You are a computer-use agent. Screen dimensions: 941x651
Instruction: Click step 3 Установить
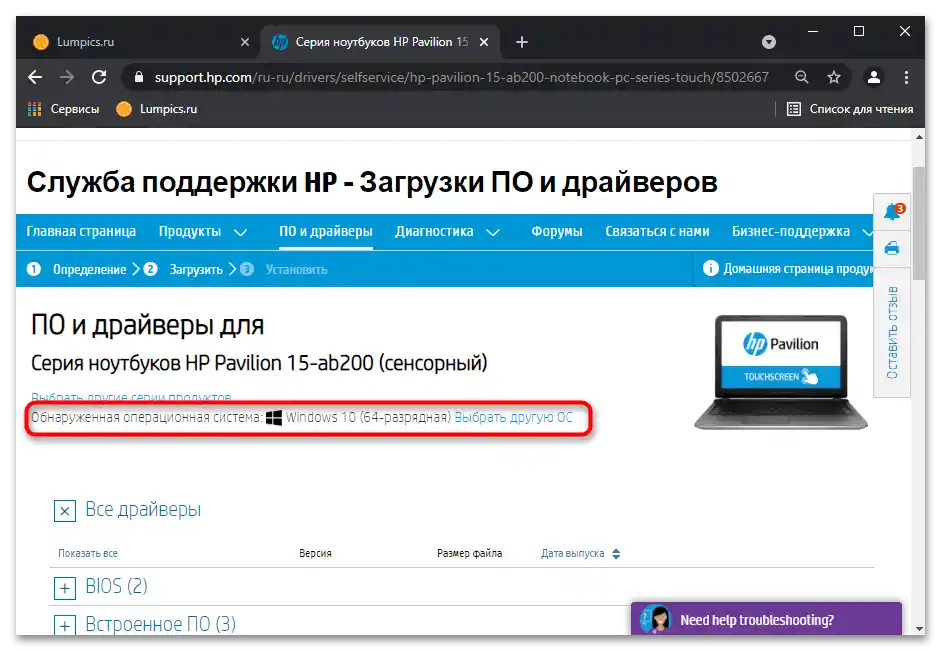click(x=284, y=269)
